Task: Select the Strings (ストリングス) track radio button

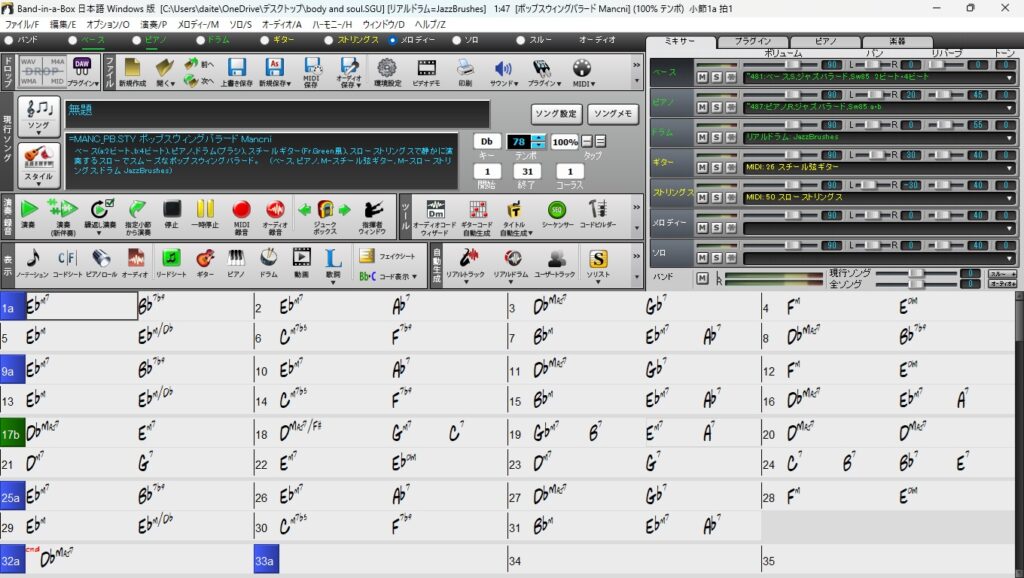Action: pyautogui.click(x=328, y=40)
